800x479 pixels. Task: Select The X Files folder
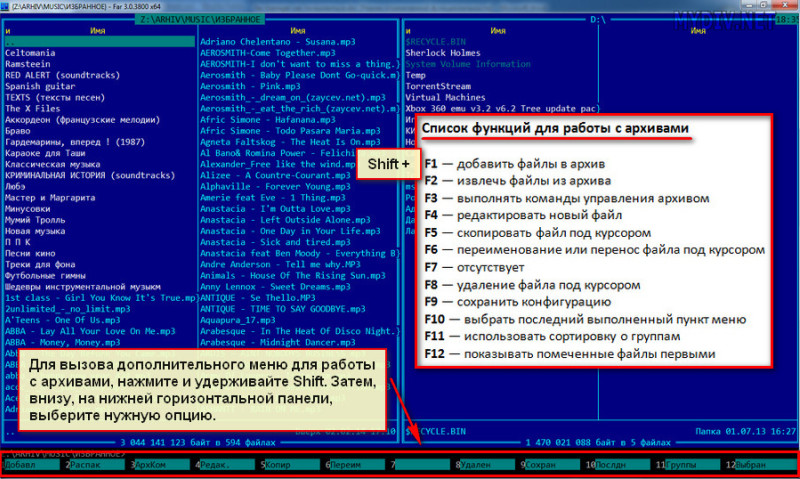coord(33,109)
